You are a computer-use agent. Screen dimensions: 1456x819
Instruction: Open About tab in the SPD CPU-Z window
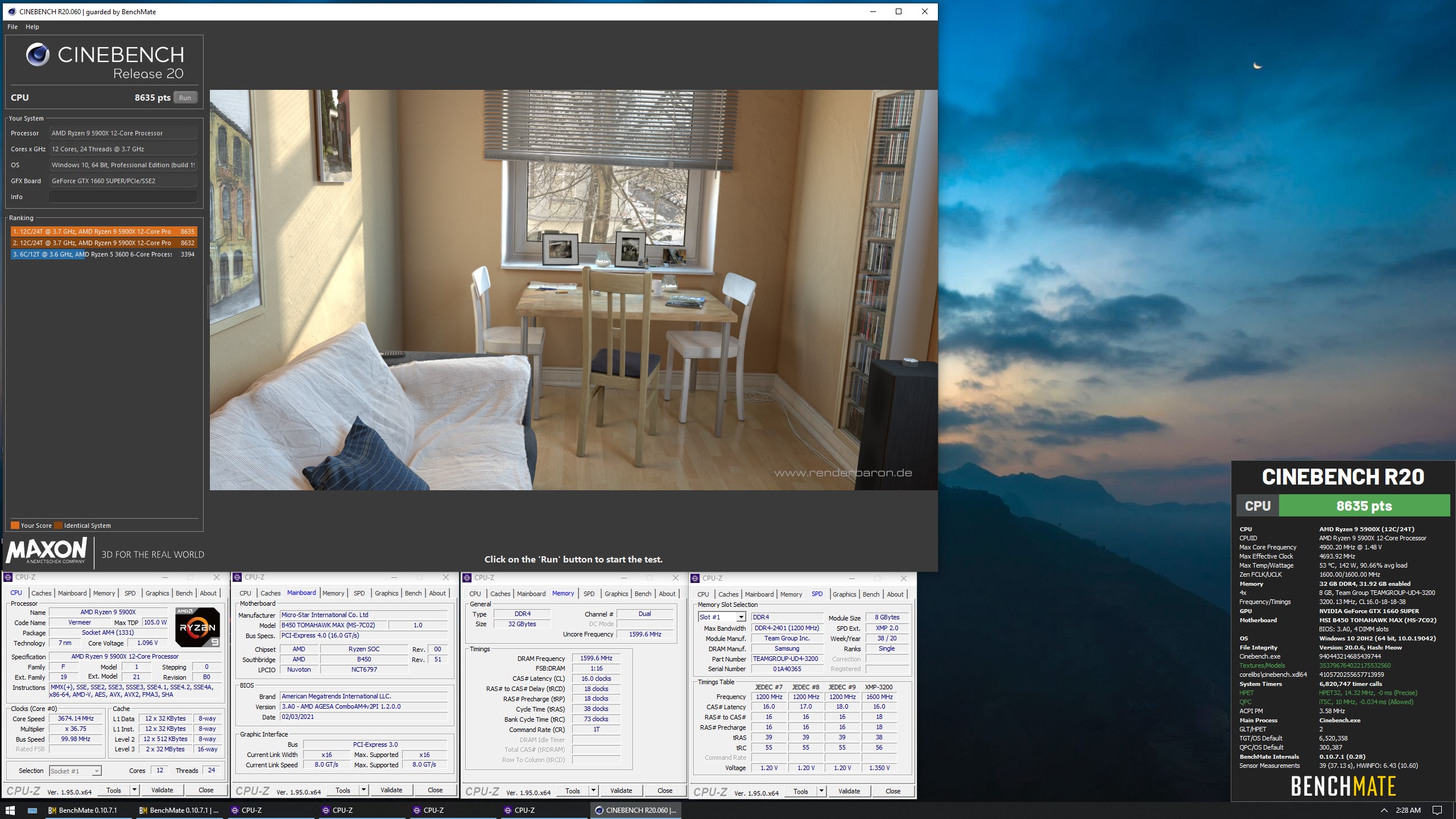pos(895,594)
